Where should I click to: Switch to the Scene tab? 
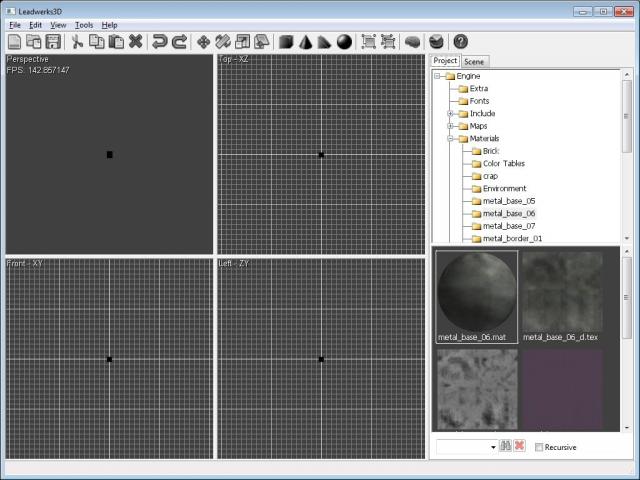(x=475, y=62)
